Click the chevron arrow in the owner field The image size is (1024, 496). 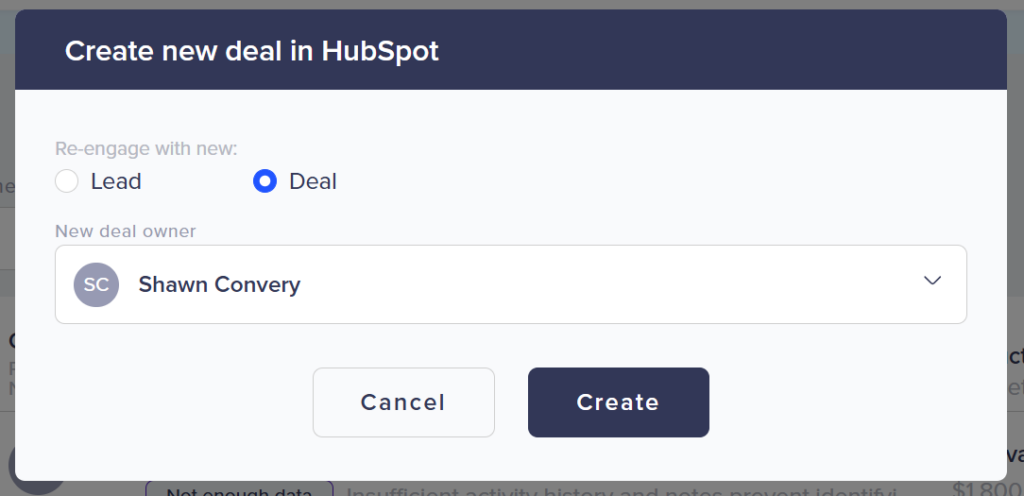pos(932,281)
